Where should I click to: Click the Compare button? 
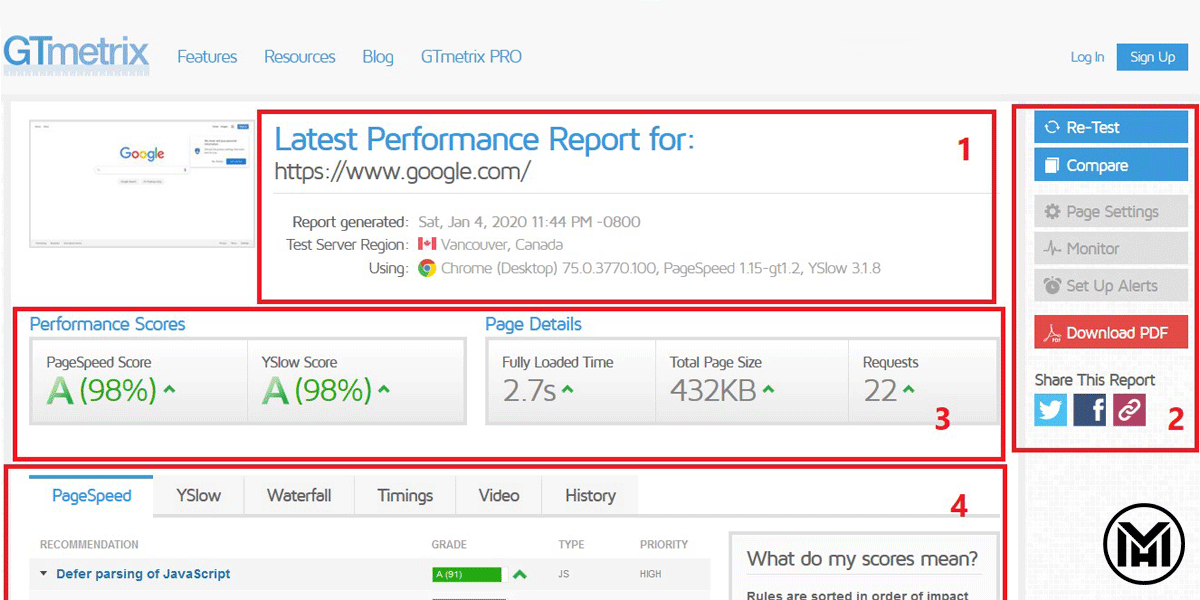coord(1110,165)
